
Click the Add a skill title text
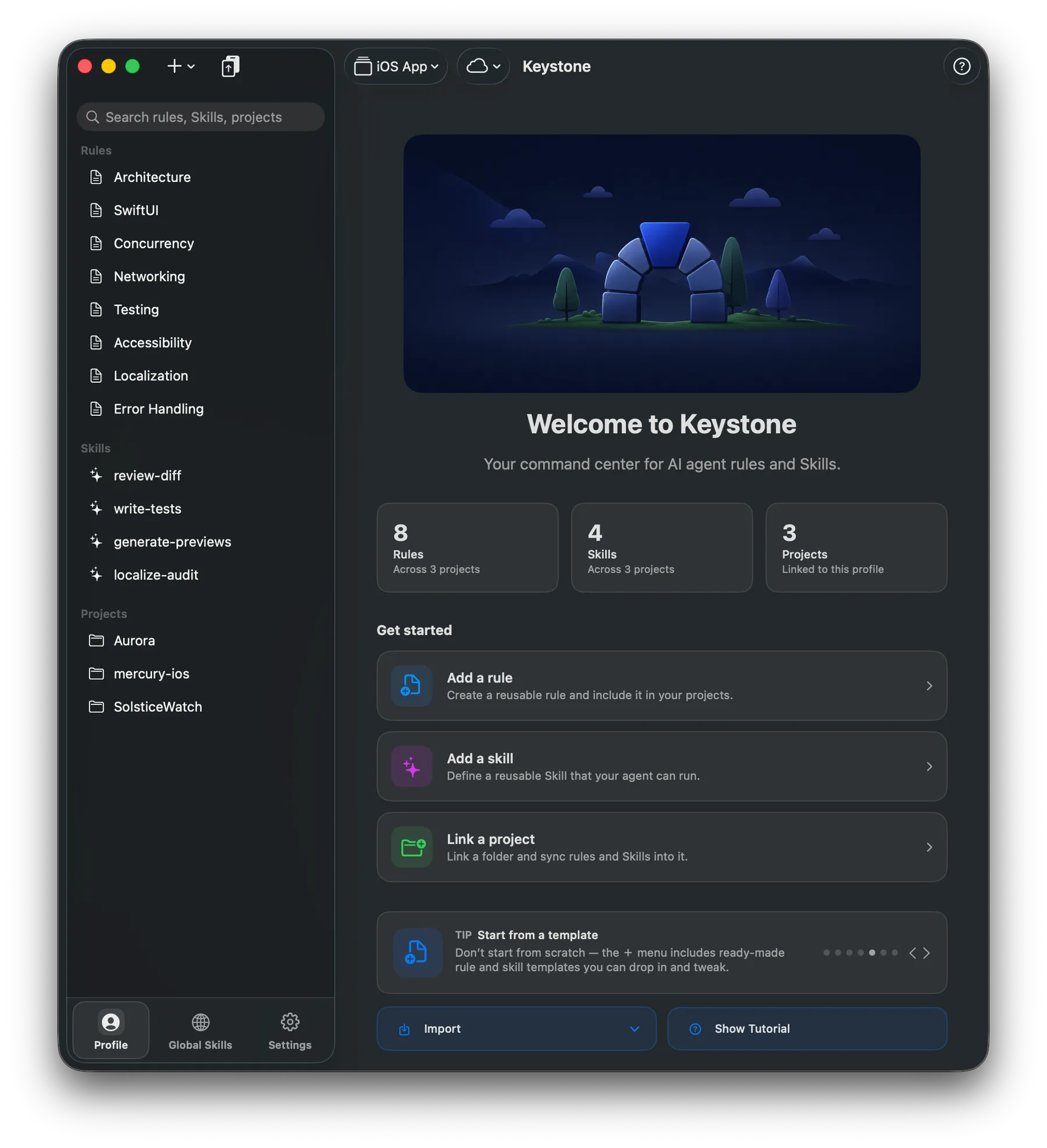[x=480, y=759]
